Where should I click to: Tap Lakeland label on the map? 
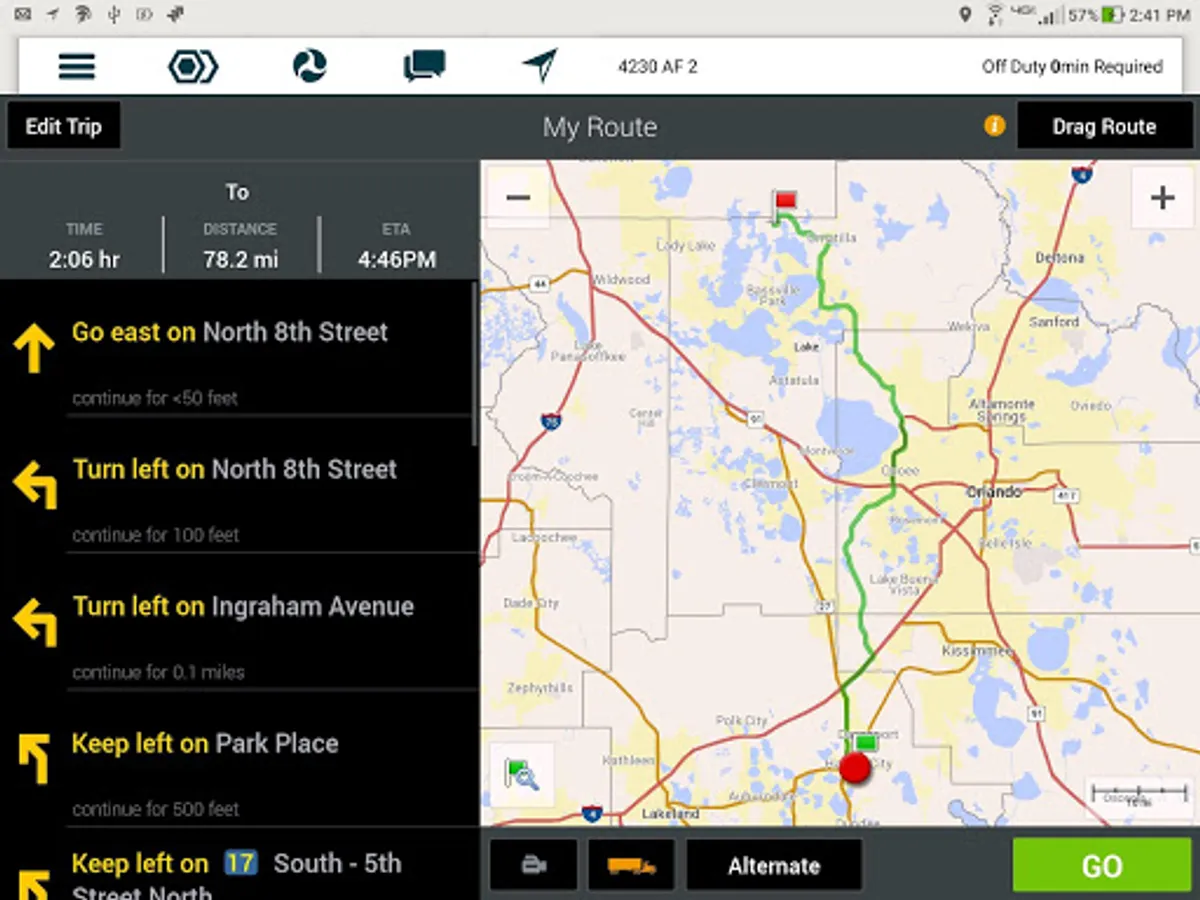point(671,814)
